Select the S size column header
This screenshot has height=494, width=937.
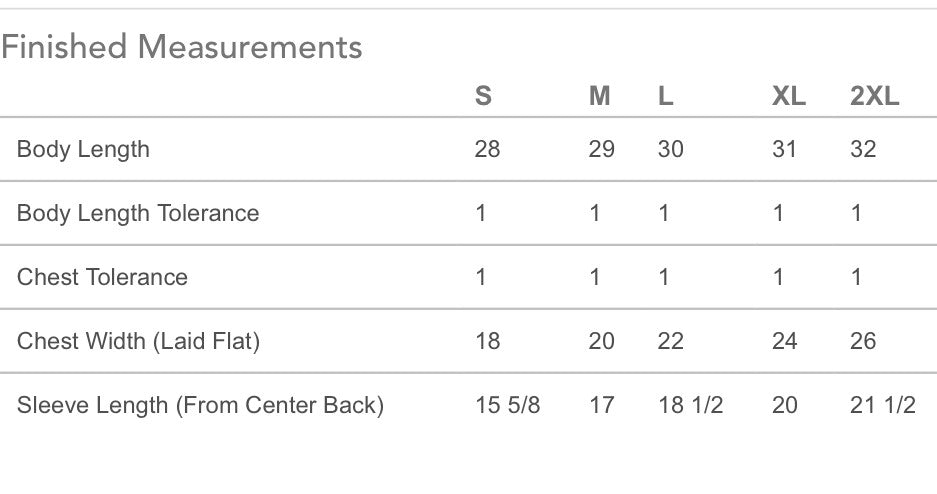click(x=483, y=96)
